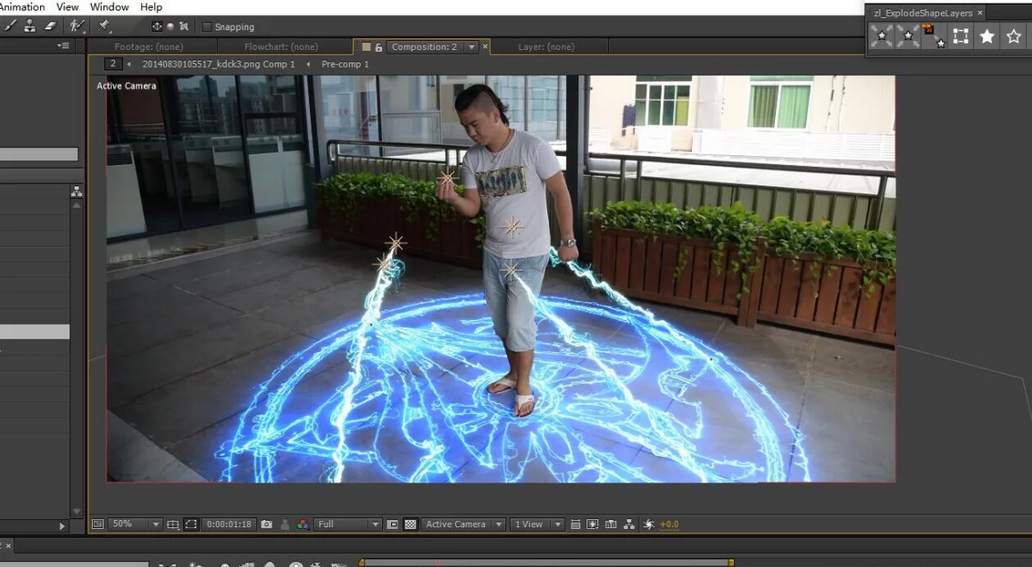Screen dimensions: 1032x567
Task: Select the Eraser tool
Action: click(x=50, y=26)
